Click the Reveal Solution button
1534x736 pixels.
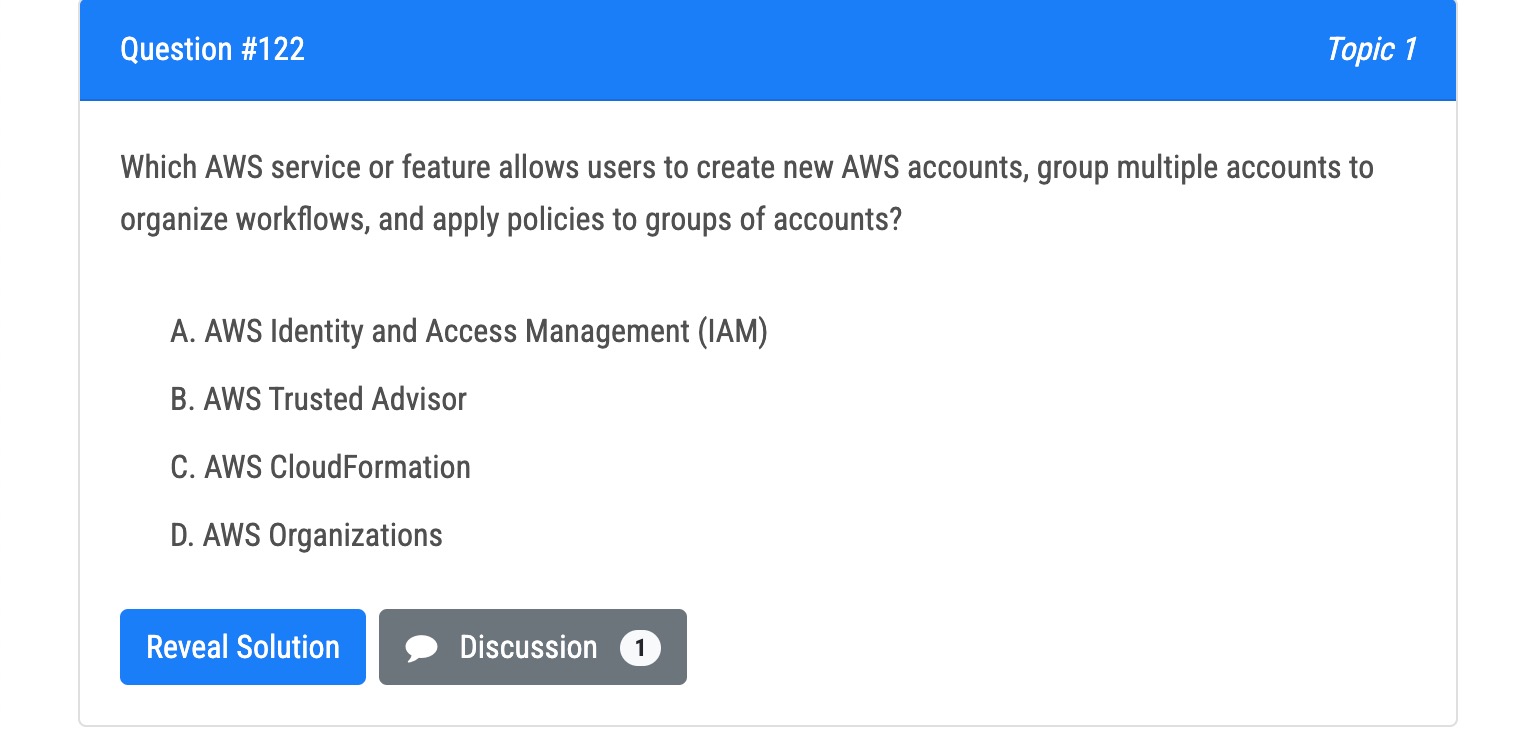click(x=243, y=647)
